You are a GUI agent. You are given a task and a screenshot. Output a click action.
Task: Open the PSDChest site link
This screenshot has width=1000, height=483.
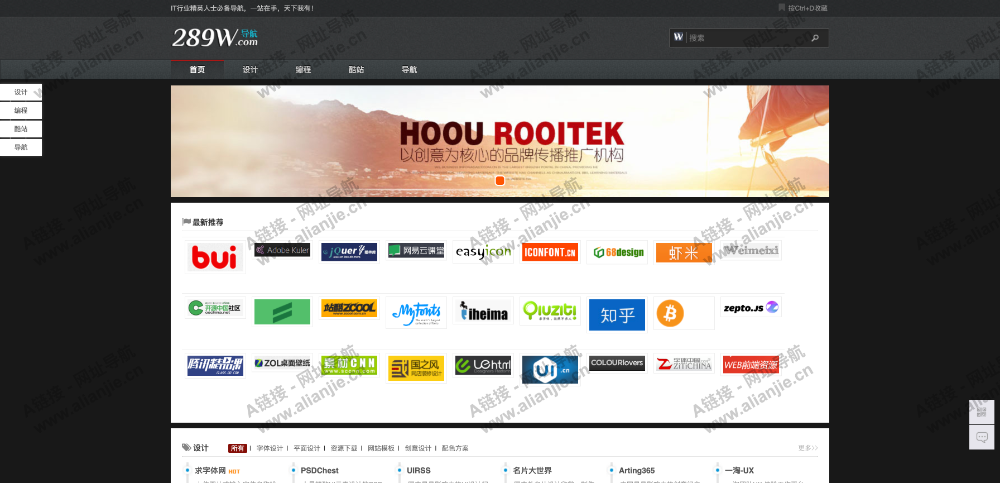click(x=320, y=470)
